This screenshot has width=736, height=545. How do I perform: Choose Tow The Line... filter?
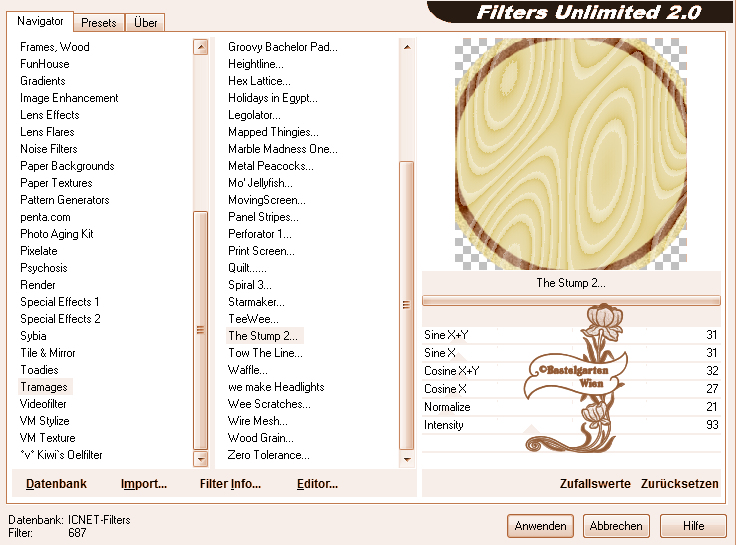(265, 353)
